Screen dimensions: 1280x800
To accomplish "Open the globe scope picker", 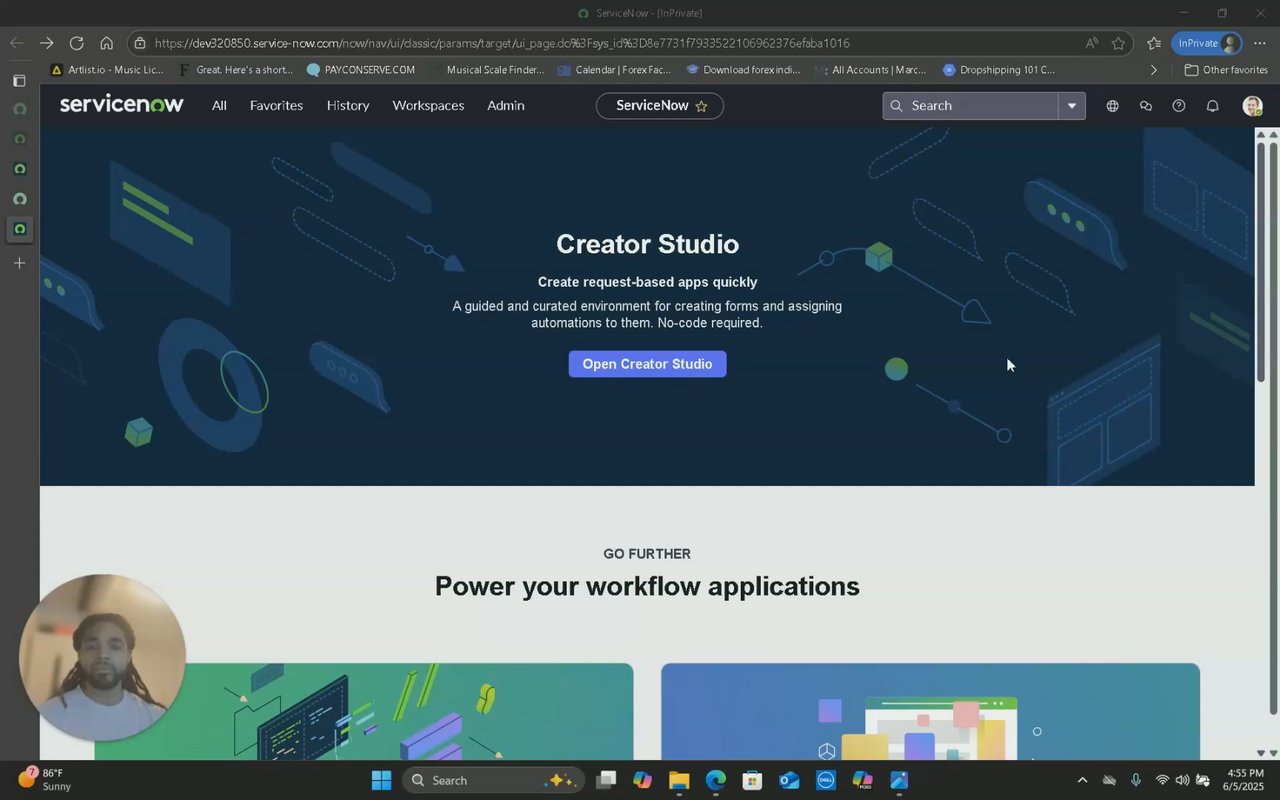I will point(1112,106).
